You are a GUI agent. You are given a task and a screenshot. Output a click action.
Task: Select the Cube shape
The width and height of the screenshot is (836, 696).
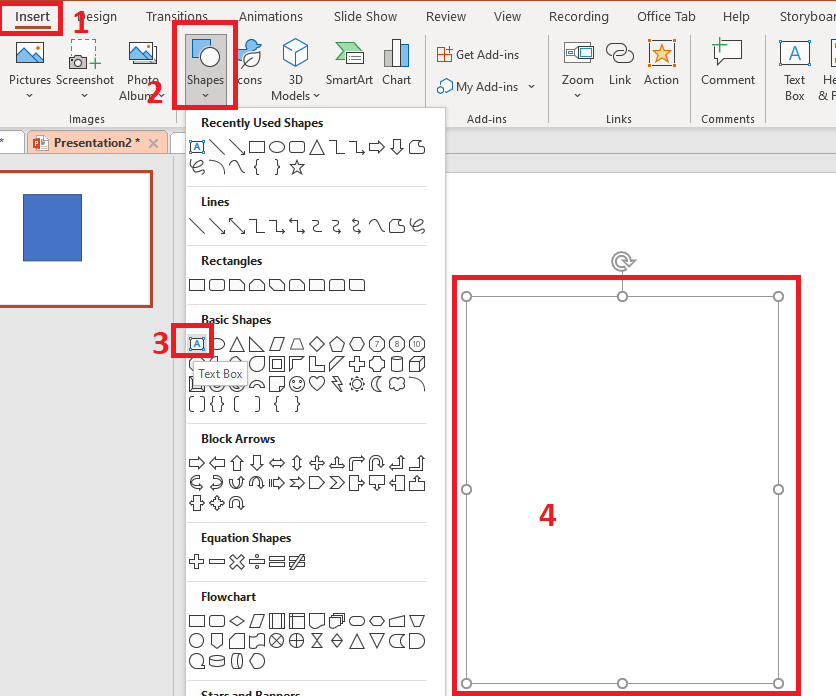point(417,364)
